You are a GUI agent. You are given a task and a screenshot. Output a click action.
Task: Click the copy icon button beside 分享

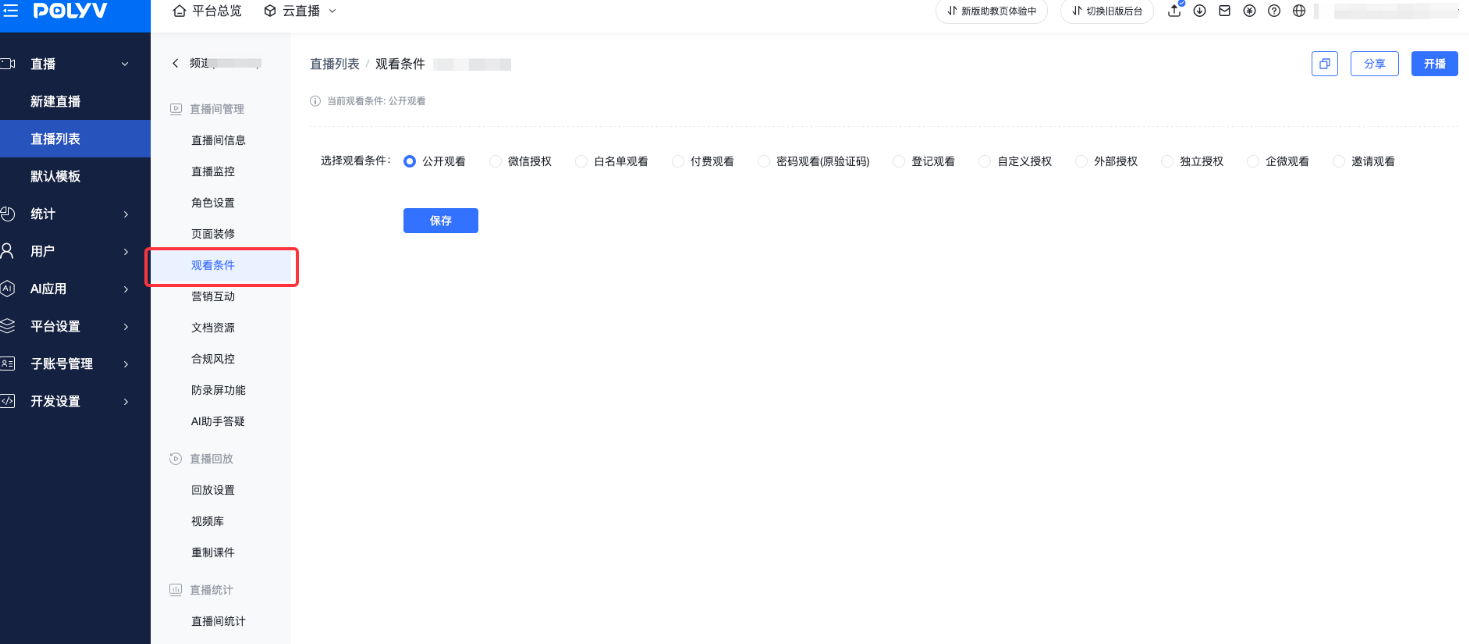pos(1324,63)
